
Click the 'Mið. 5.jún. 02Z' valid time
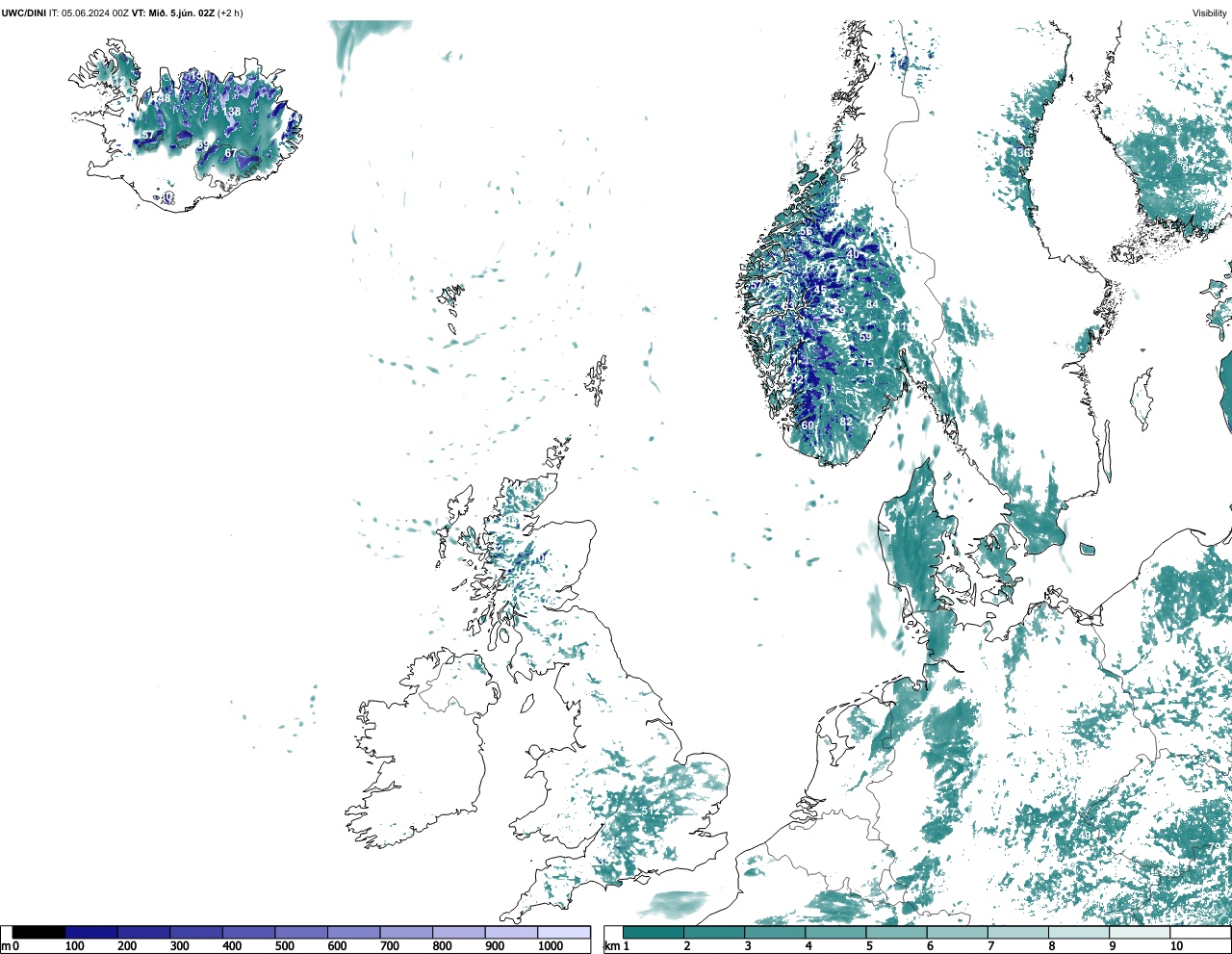click(x=181, y=13)
